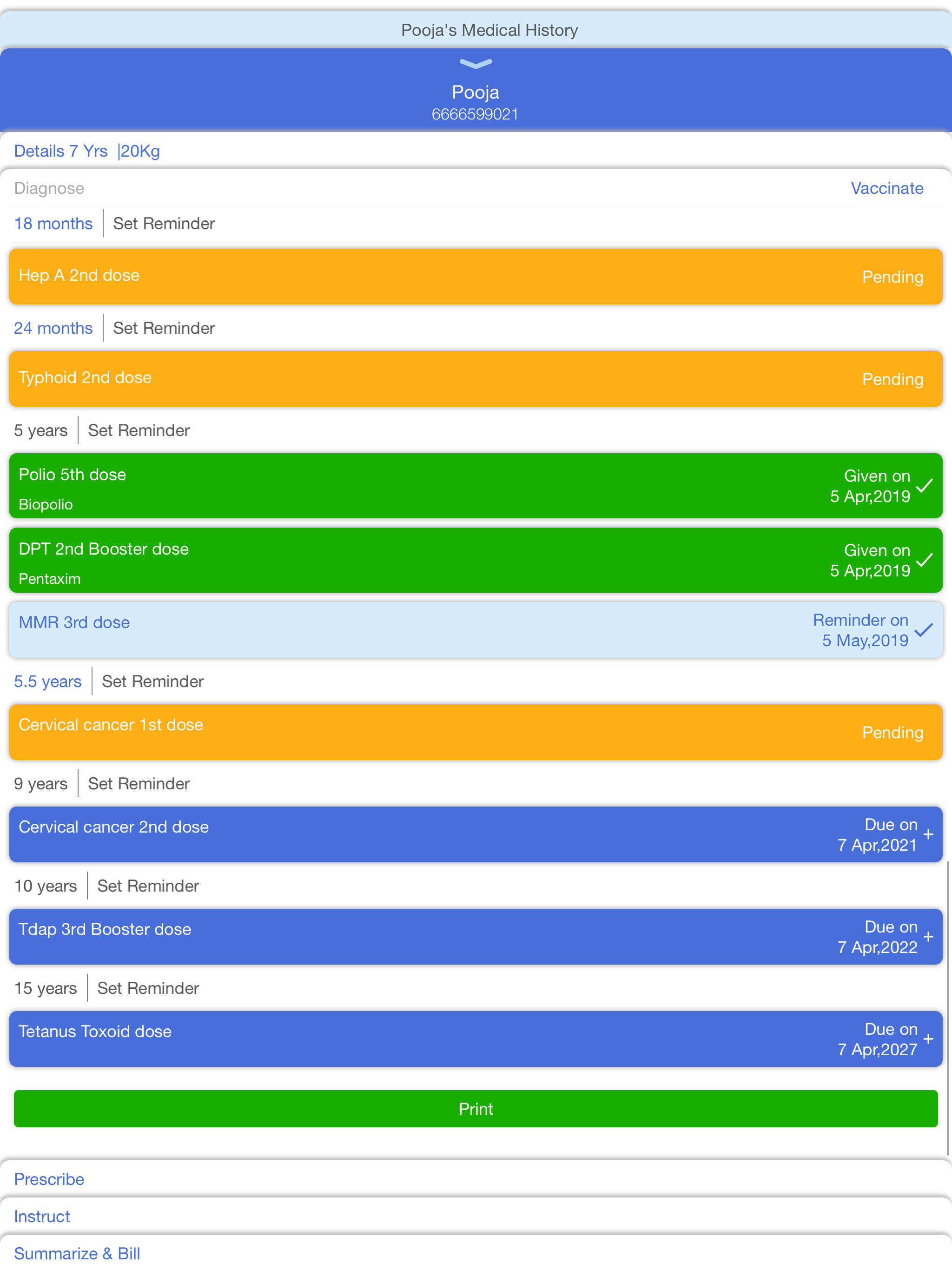Tap the checkmark on DPT 2nd Booster dose
952x1270 pixels.
925,560
